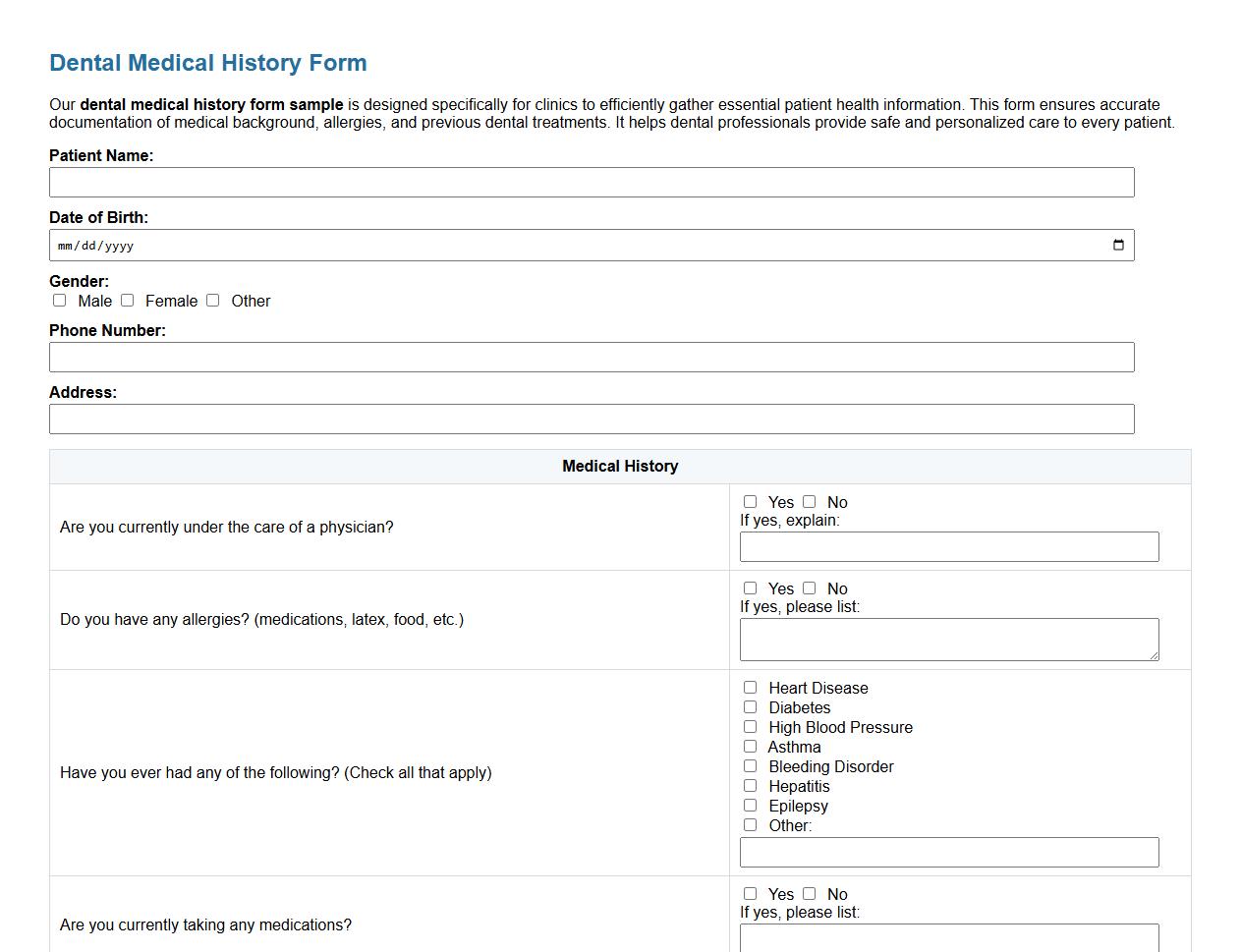1241x952 pixels.
Task: Check No for physician care question
Action: tap(809, 501)
